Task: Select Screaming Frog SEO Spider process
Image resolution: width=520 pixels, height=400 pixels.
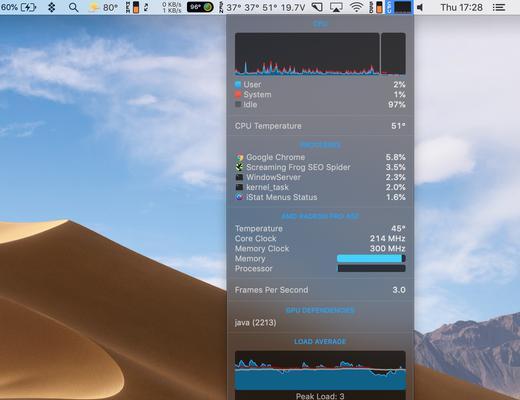Action: coord(320,167)
